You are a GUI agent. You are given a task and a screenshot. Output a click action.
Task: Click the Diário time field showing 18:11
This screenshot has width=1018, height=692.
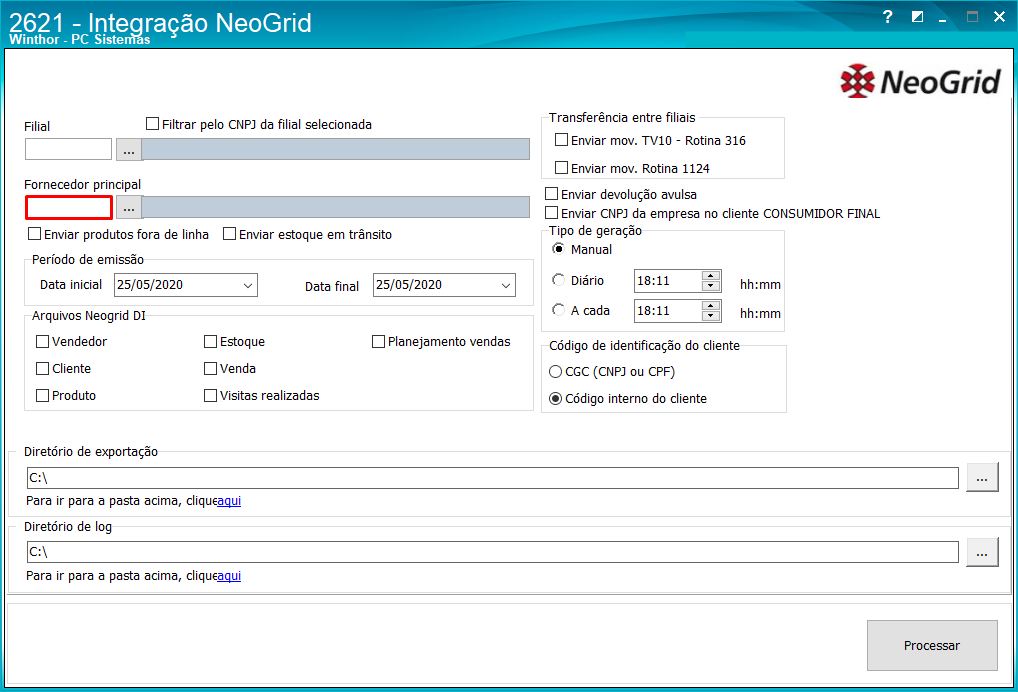[668, 281]
